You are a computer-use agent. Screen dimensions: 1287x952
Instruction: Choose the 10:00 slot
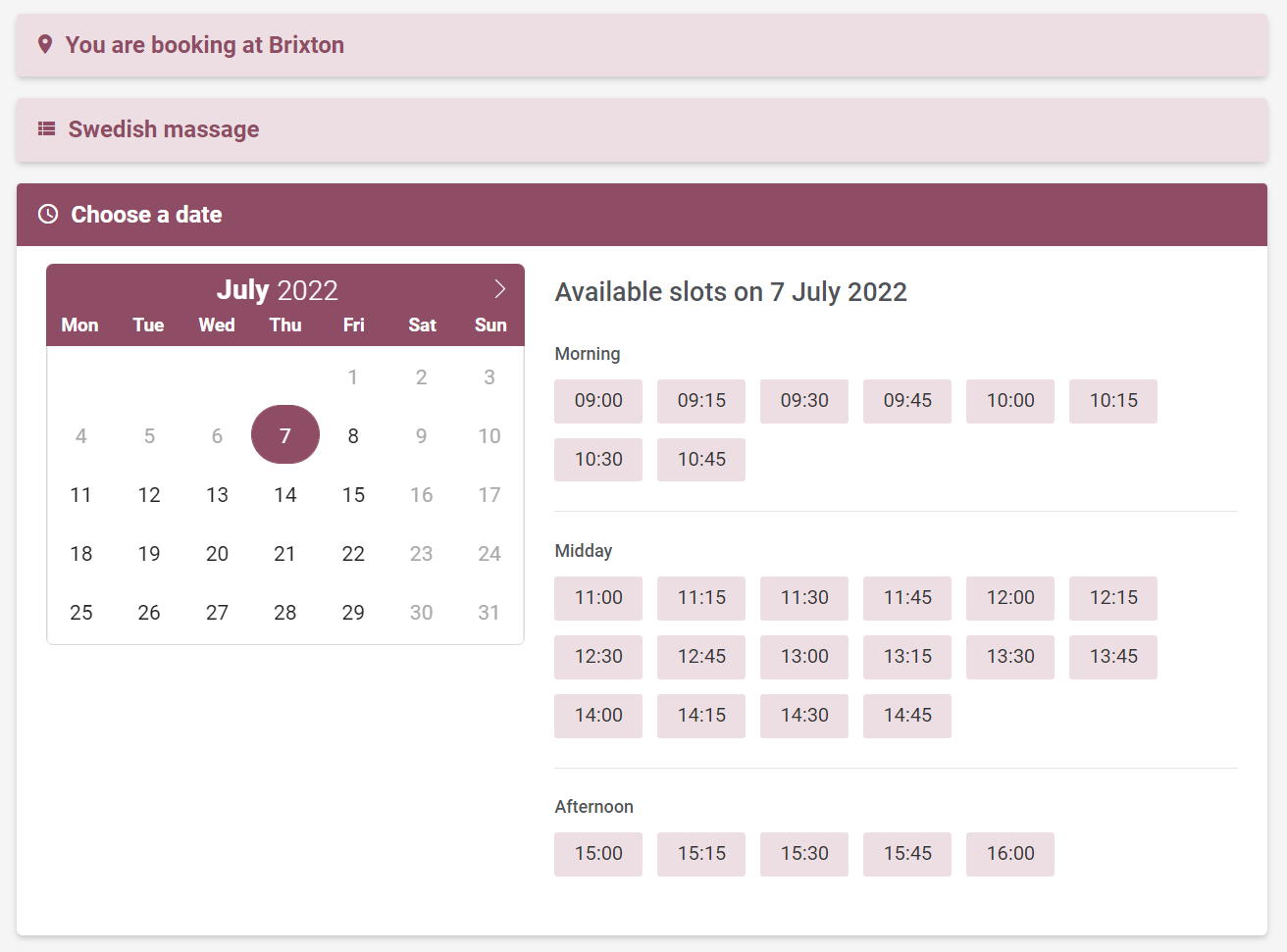[1010, 401]
